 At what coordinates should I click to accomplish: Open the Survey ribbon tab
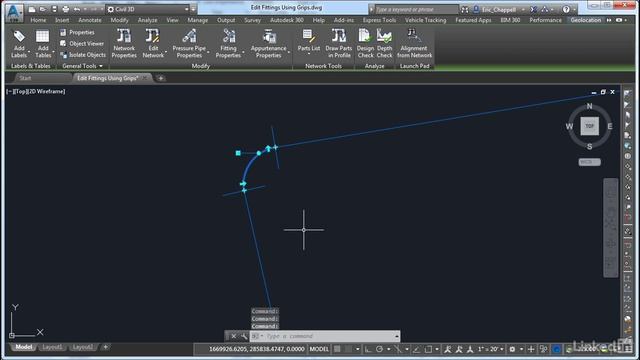coord(252,20)
